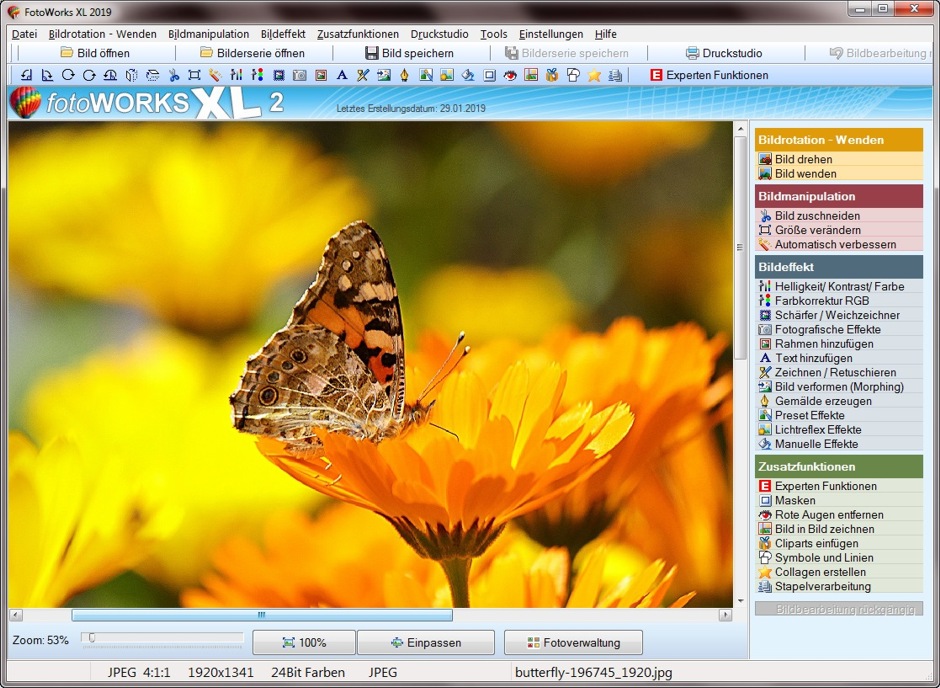Click the red eye removal toolbar icon
The image size is (940, 688).
pyautogui.click(x=510, y=75)
